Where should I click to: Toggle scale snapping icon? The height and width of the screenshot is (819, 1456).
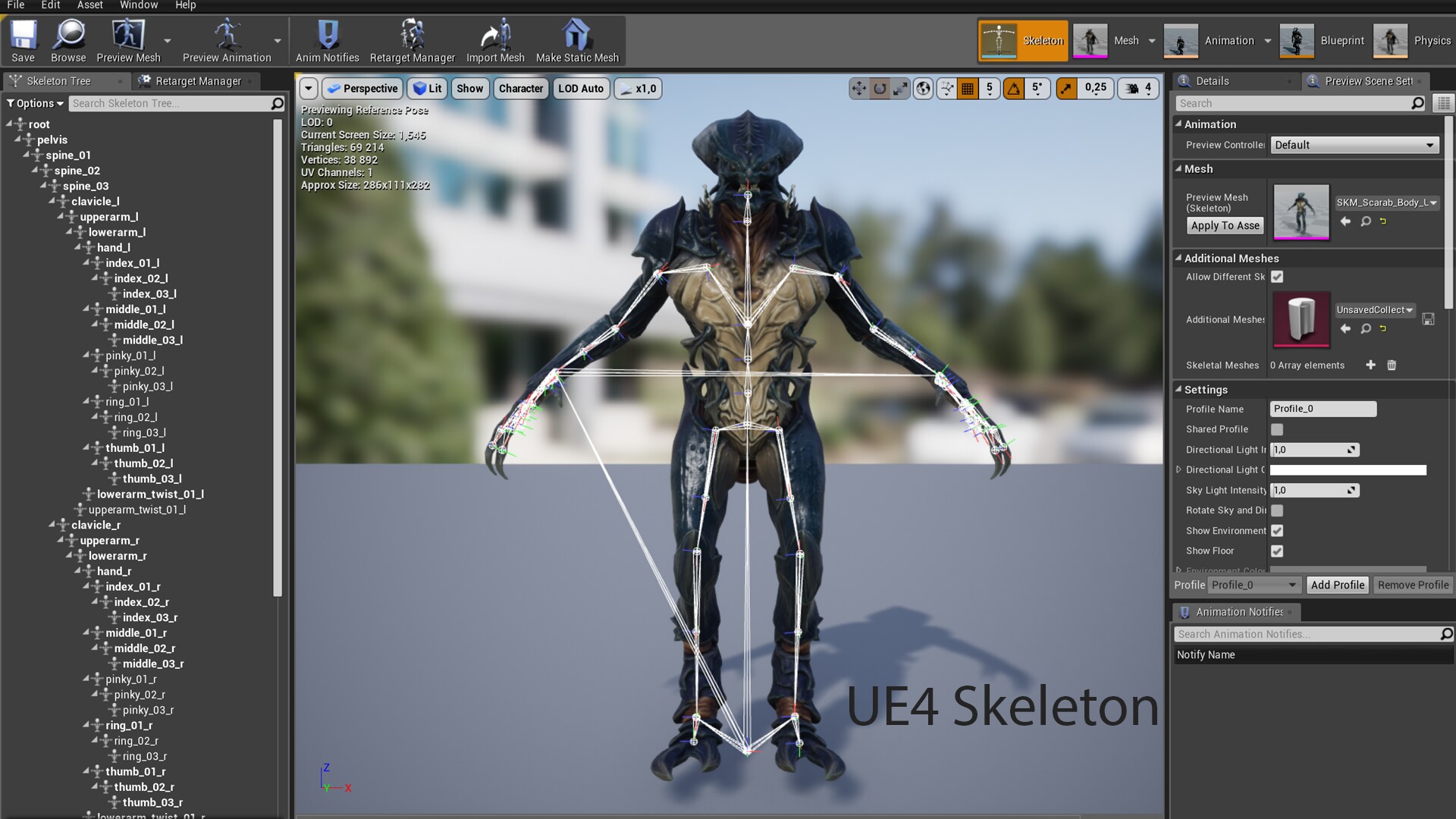click(x=1066, y=89)
